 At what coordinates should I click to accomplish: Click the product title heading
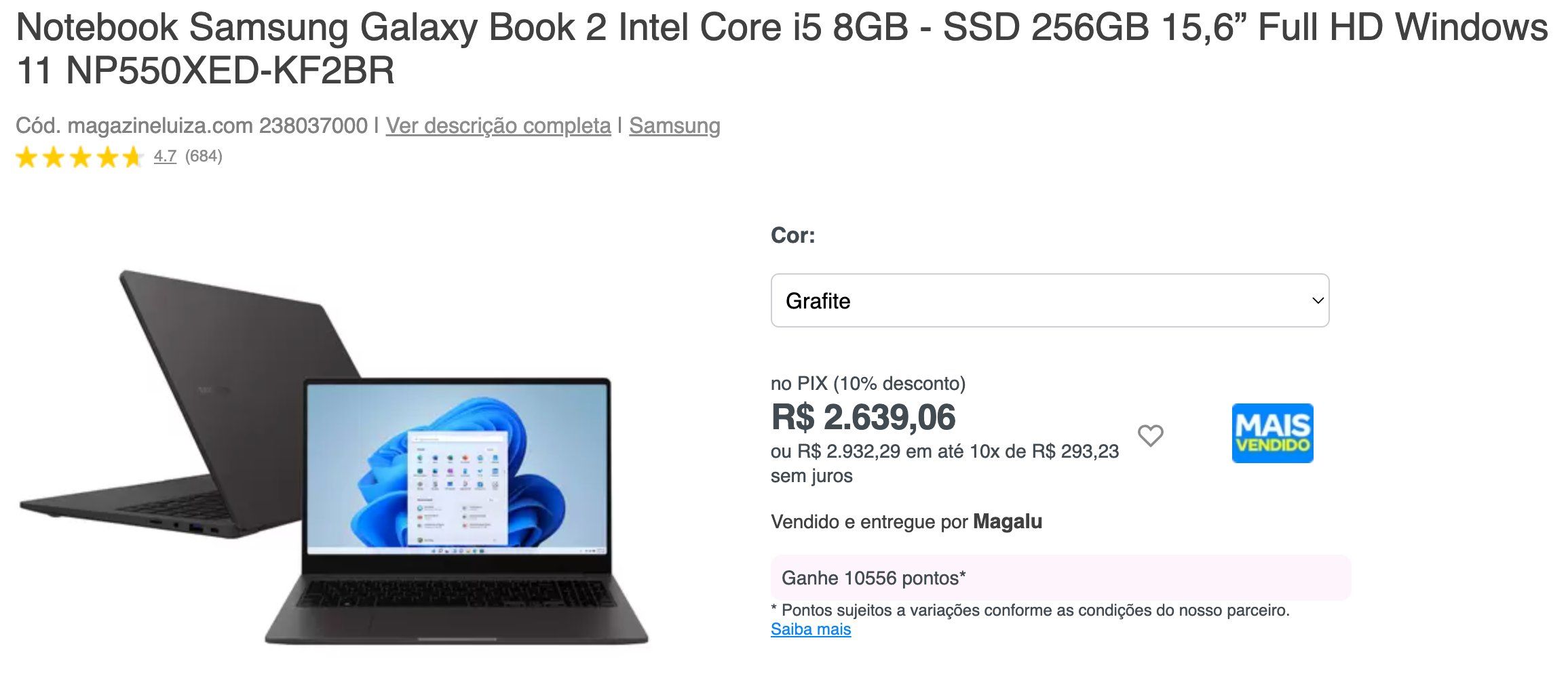point(782,49)
